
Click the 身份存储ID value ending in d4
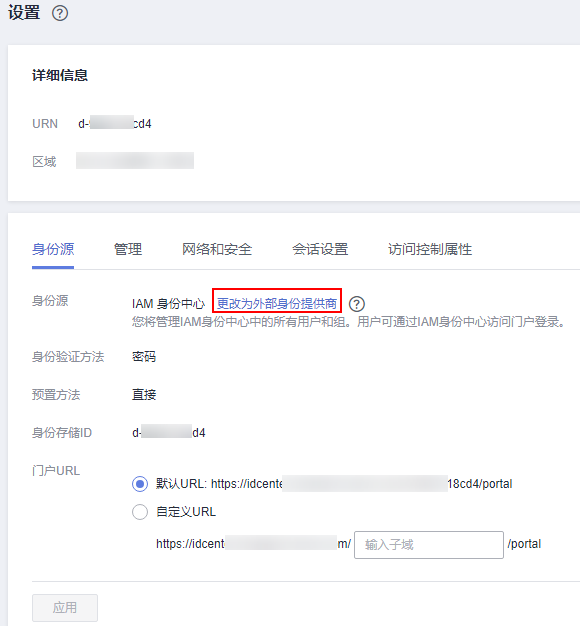pos(168,433)
